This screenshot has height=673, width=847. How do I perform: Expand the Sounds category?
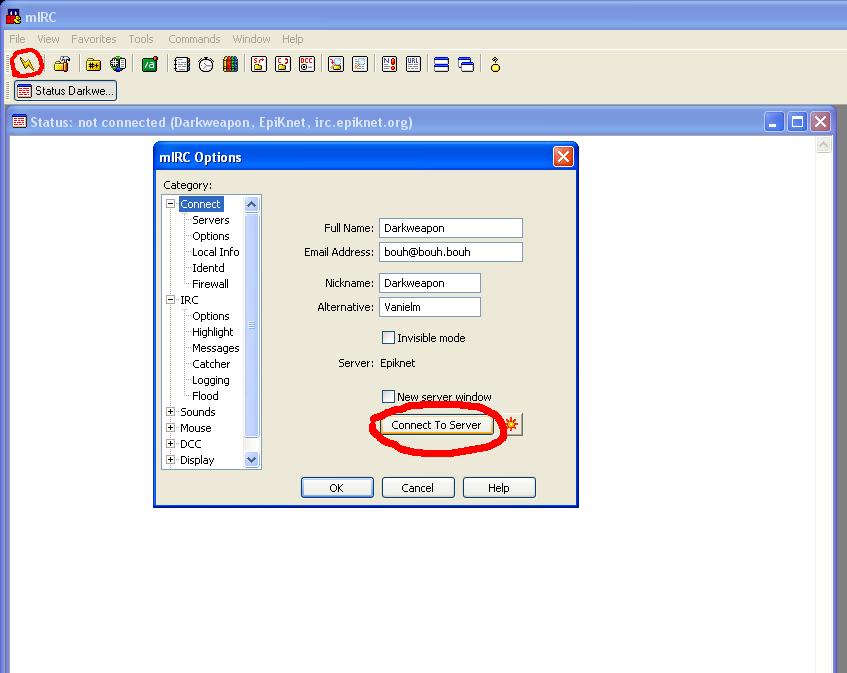coord(171,412)
